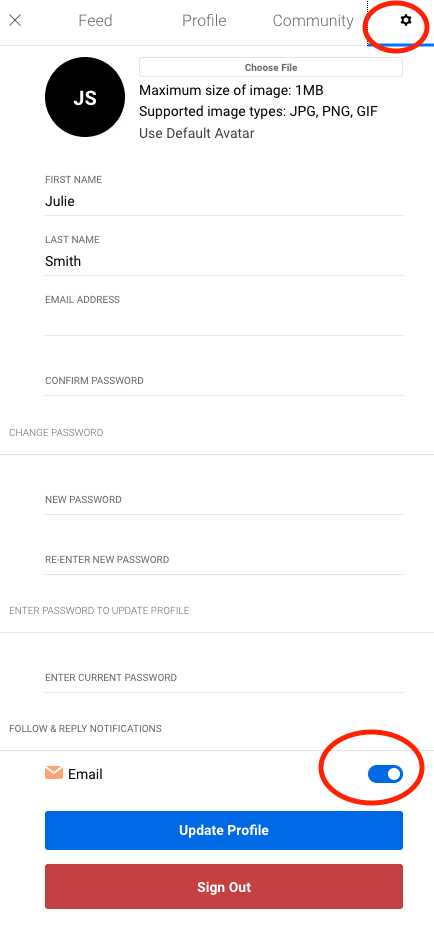The width and height of the screenshot is (434, 931).
Task: Click the Update Profile button
Action: tap(224, 830)
